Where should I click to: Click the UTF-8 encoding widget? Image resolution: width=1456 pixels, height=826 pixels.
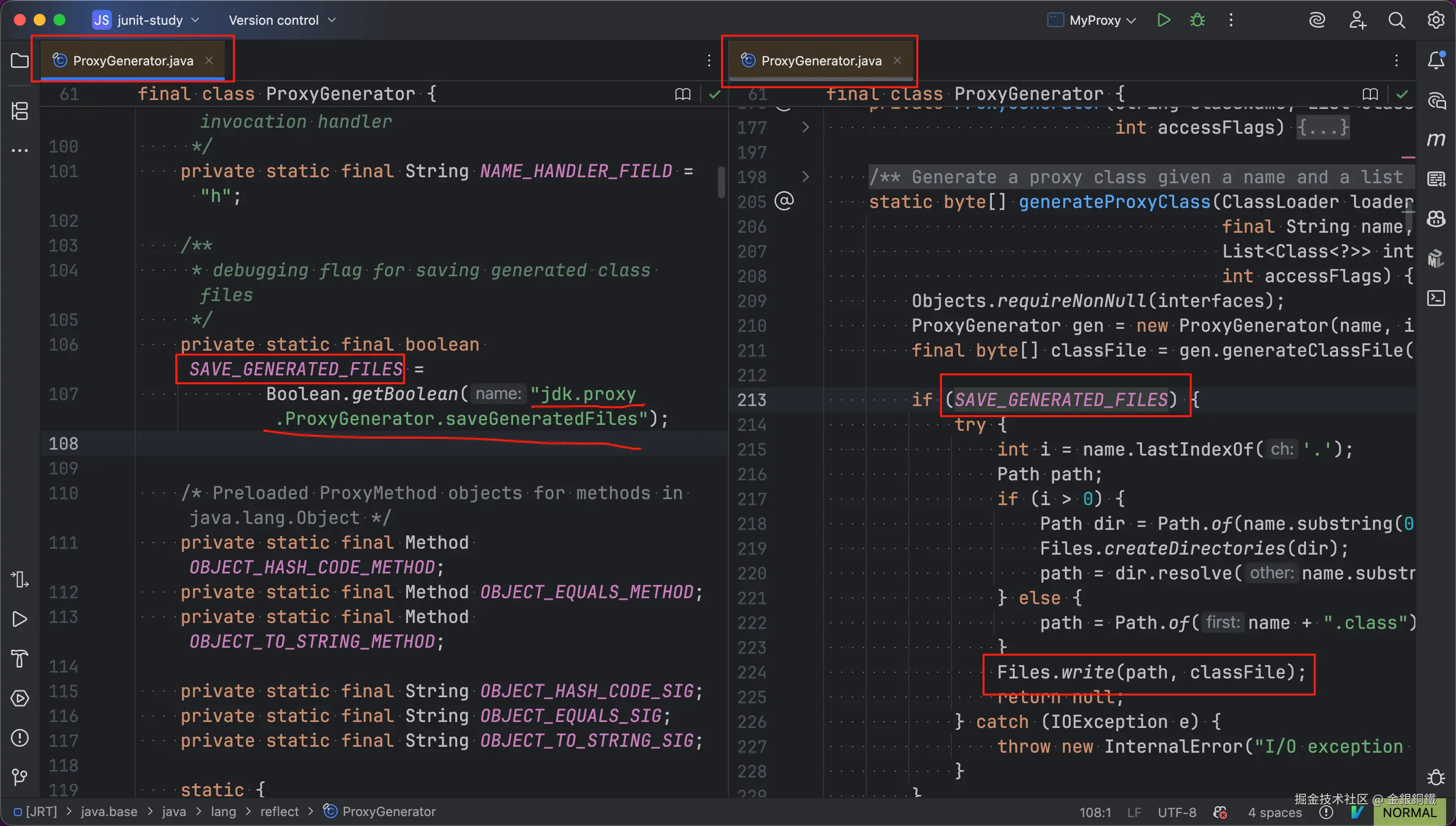point(1176,813)
